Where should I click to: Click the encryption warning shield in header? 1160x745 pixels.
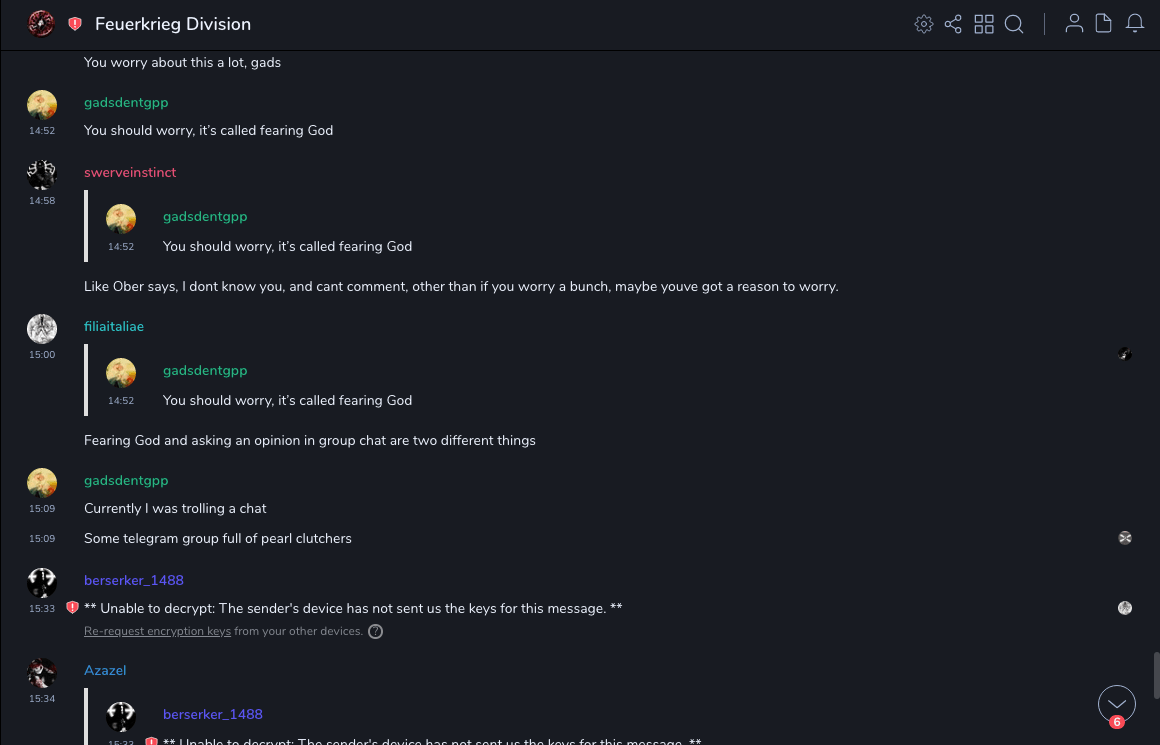coord(75,24)
